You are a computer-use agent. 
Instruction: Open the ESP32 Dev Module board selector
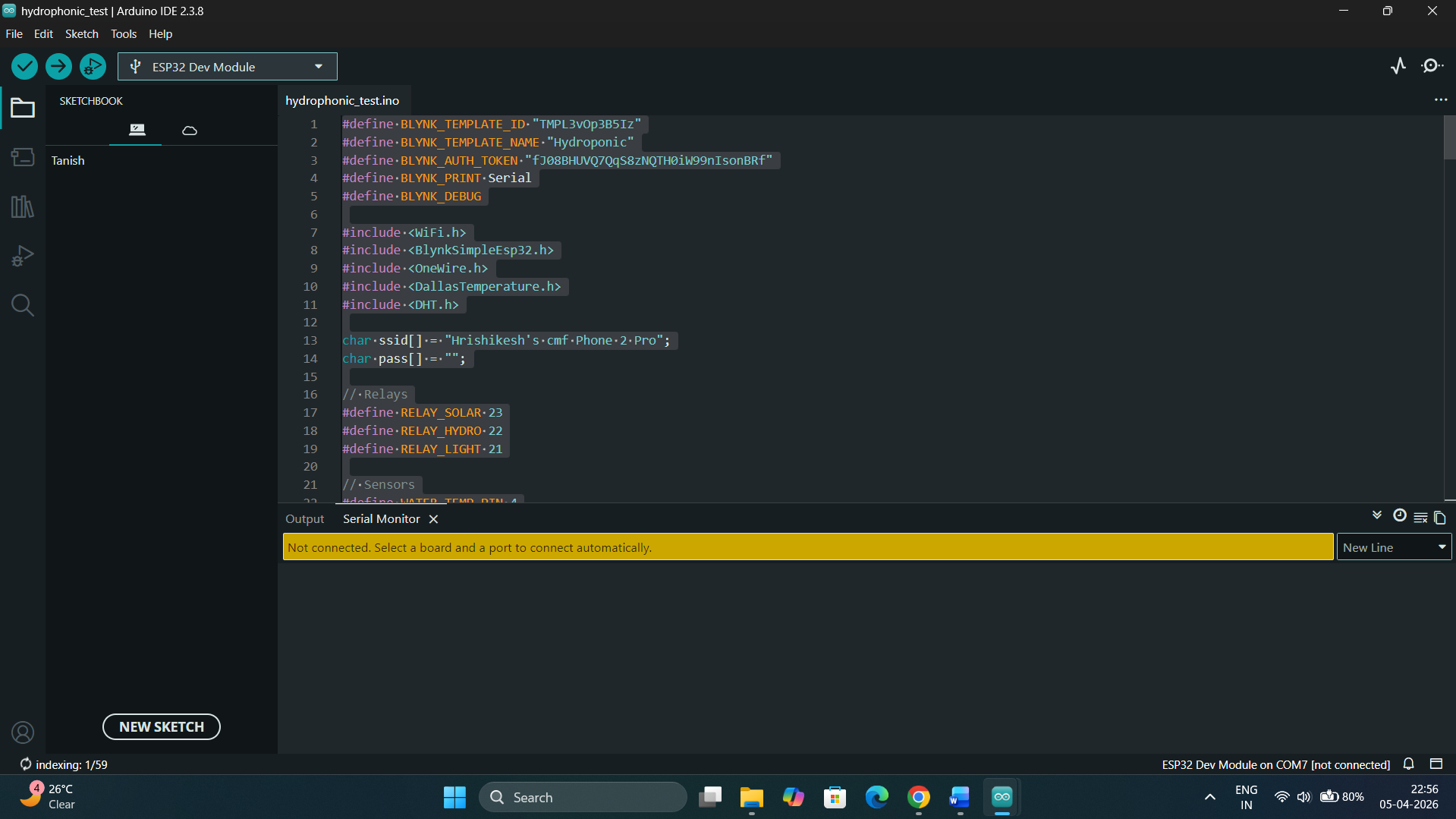(x=228, y=67)
